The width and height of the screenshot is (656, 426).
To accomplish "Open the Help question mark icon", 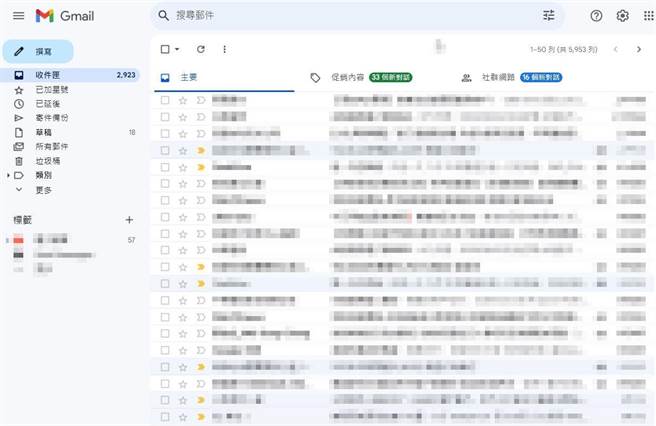I will (x=596, y=16).
